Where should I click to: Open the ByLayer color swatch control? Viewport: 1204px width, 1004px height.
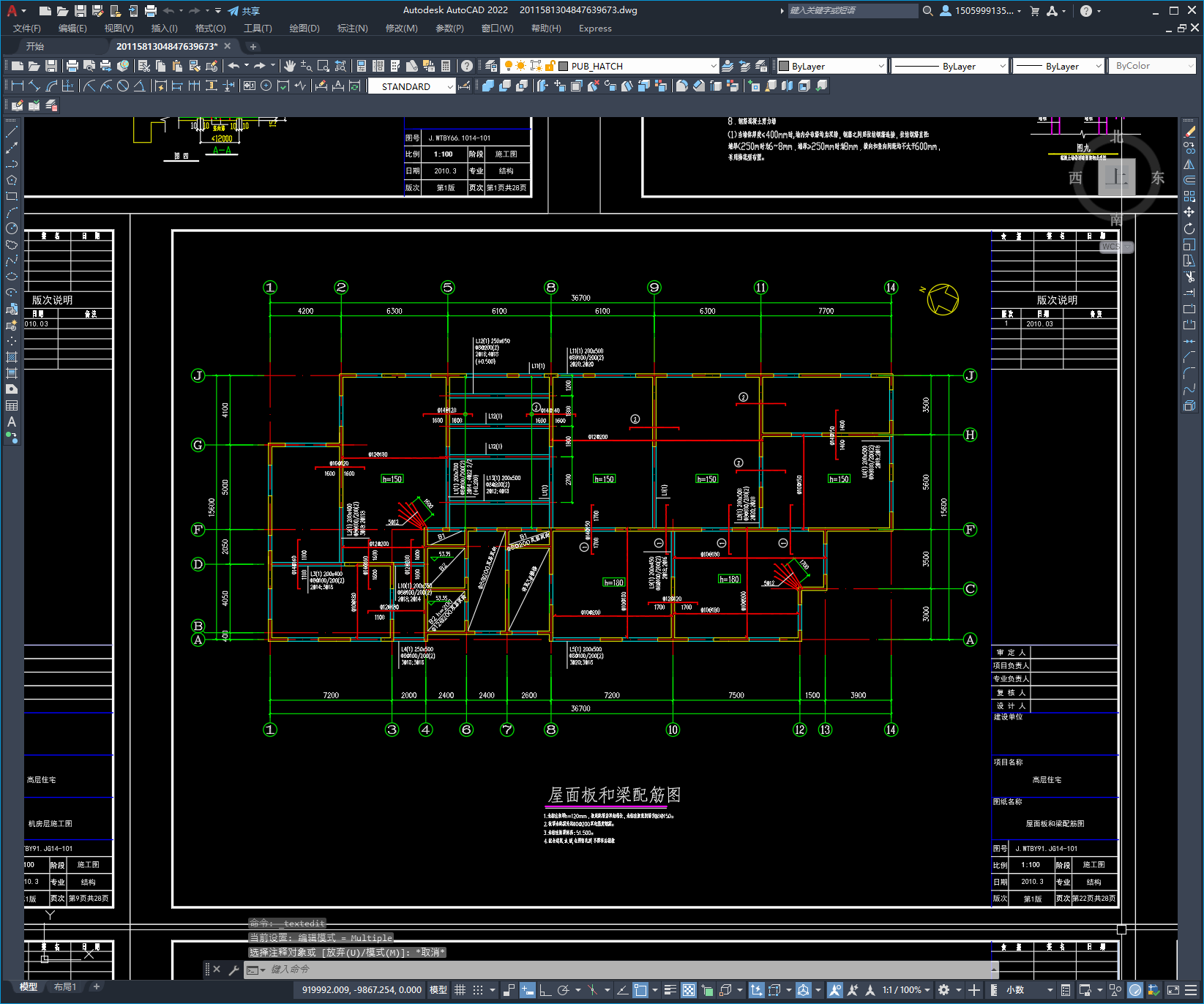[831, 66]
